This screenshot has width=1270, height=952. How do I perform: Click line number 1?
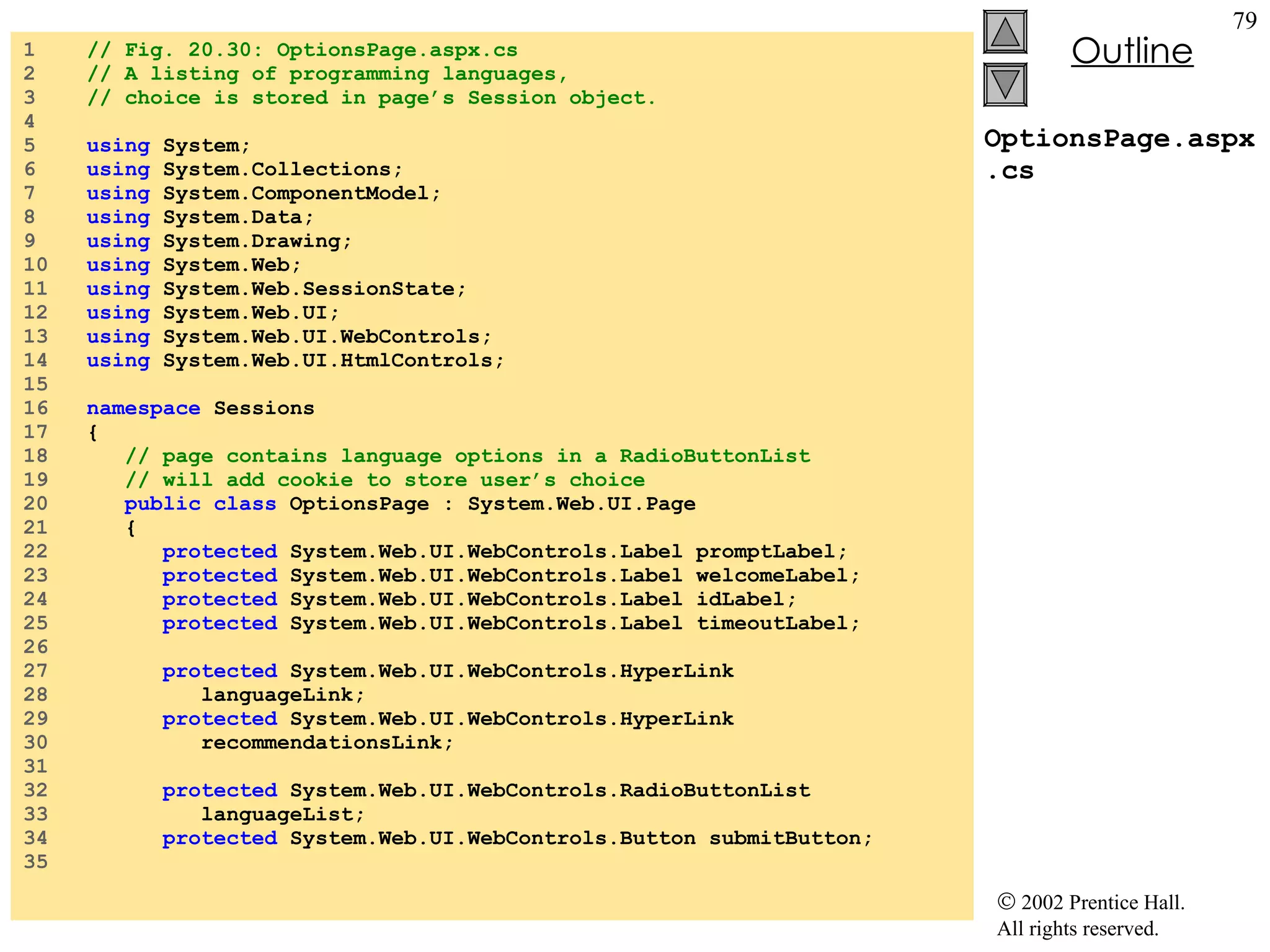click(29, 50)
